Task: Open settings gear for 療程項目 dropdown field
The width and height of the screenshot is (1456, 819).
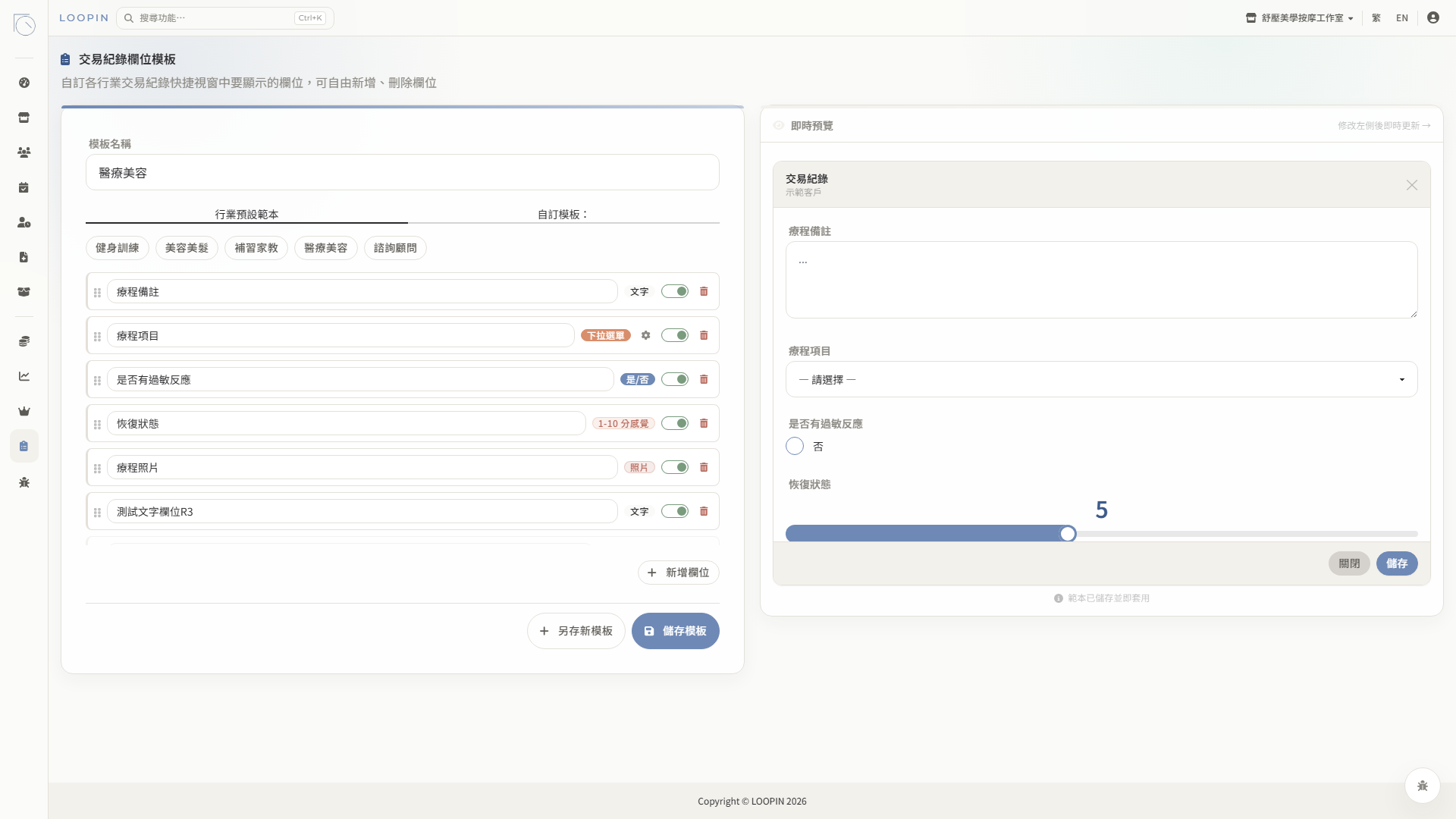Action: click(x=645, y=335)
